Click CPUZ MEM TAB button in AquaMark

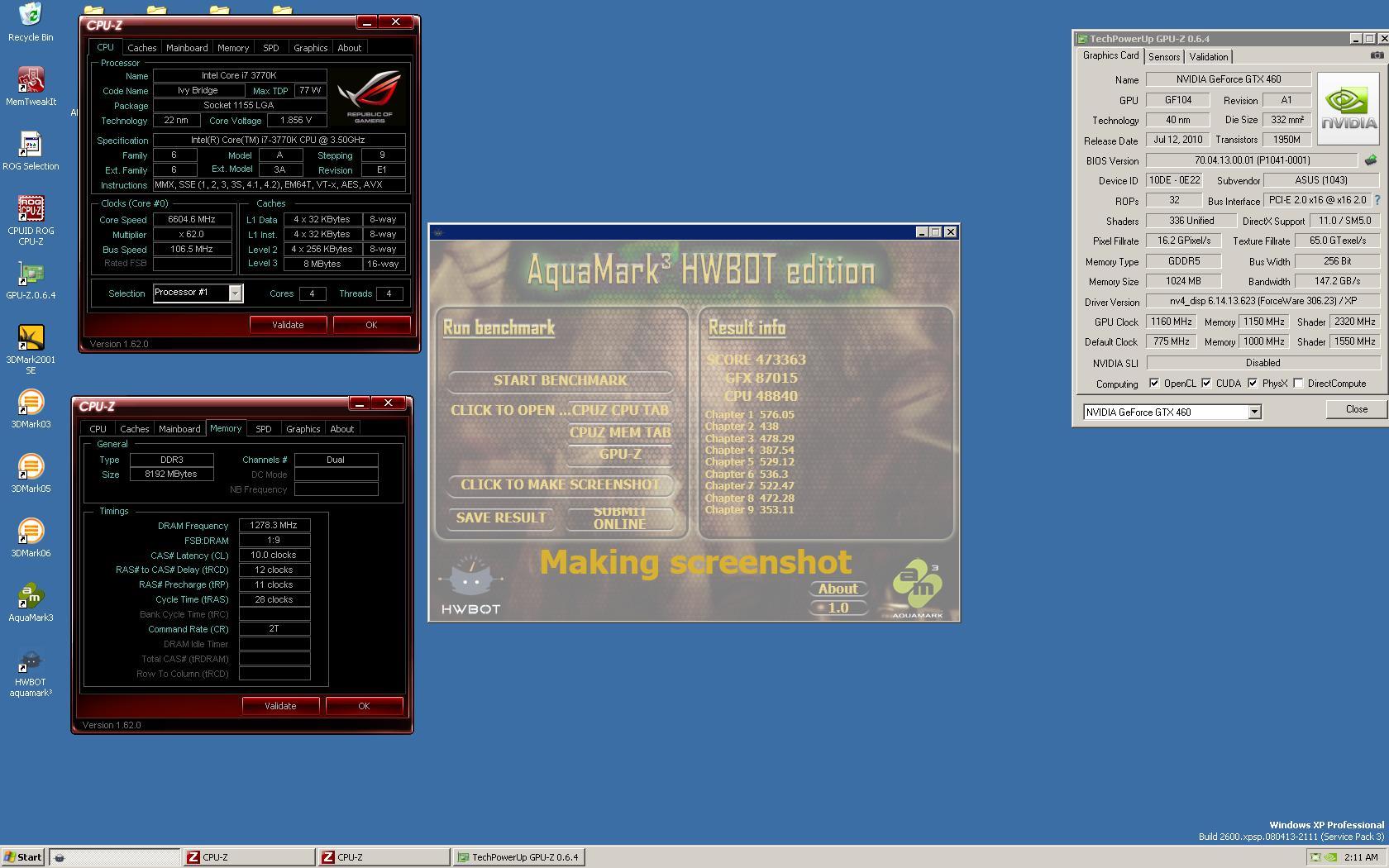619,432
